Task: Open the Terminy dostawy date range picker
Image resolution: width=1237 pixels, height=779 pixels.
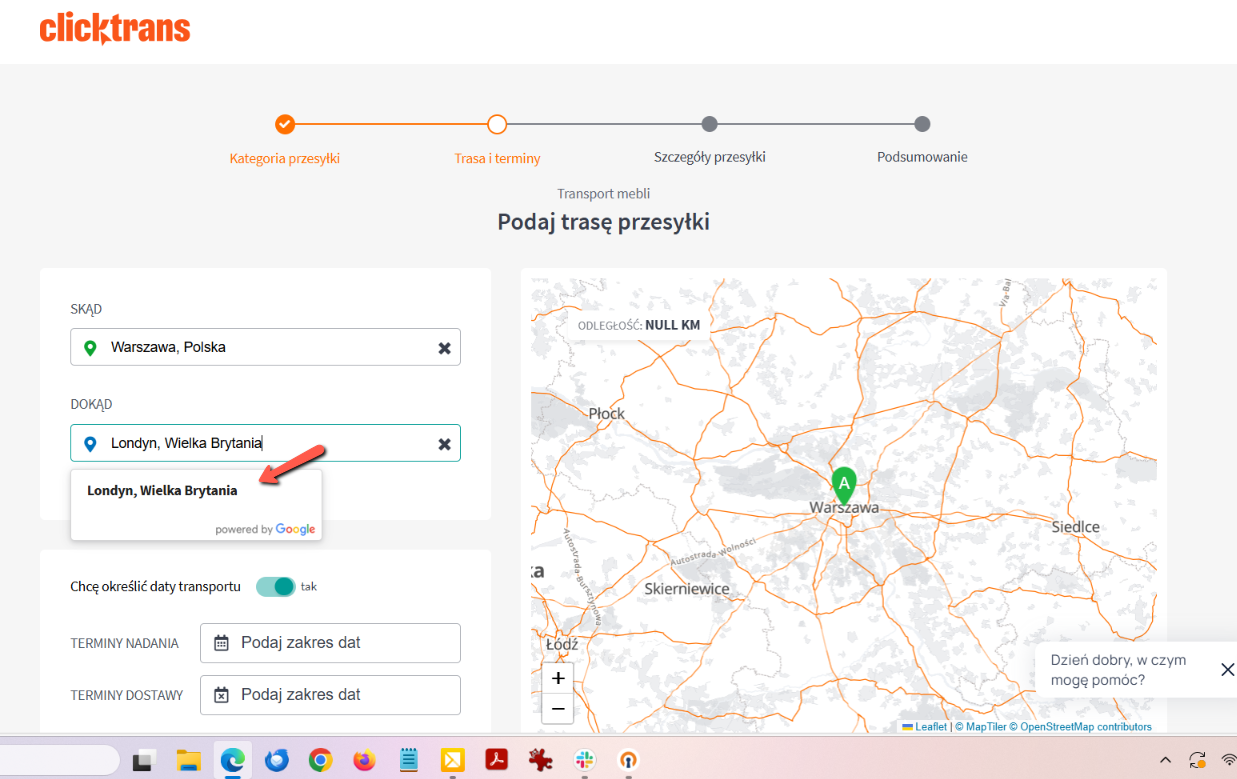Action: (x=330, y=695)
